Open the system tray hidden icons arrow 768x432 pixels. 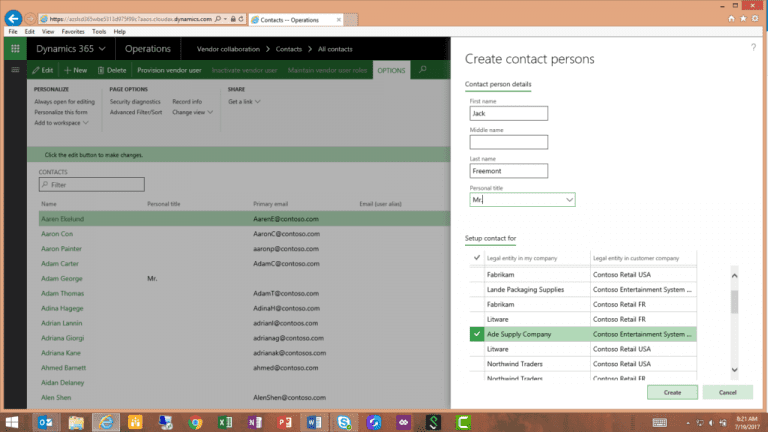tap(688, 423)
